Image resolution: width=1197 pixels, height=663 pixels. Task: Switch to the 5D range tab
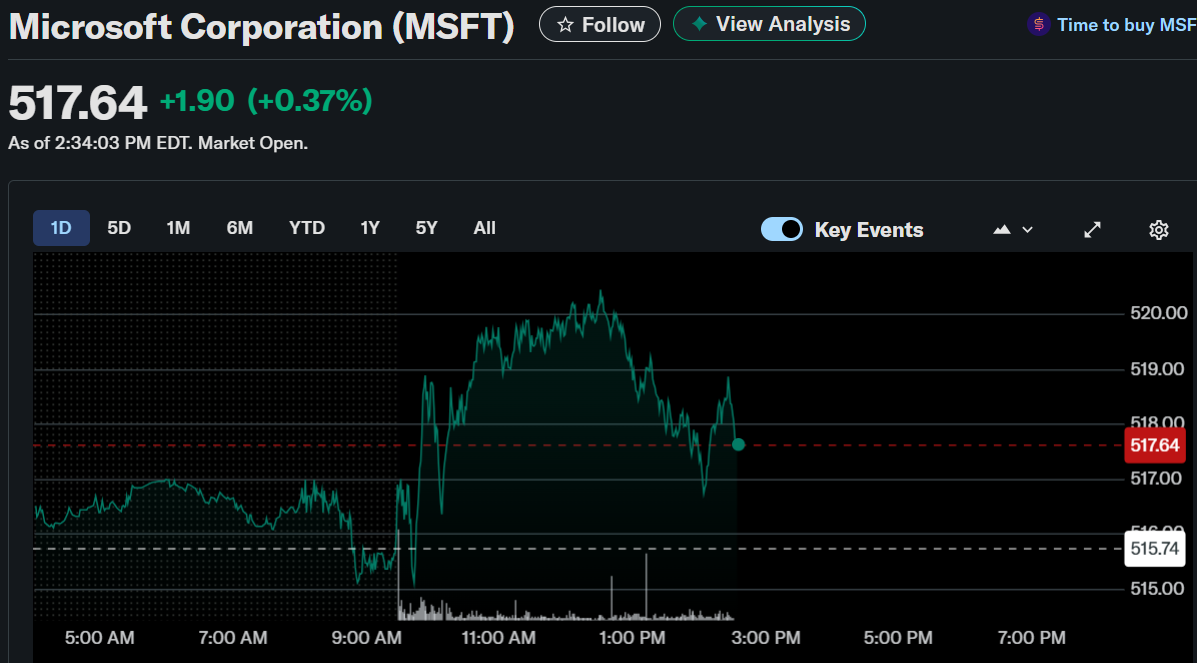click(x=119, y=228)
